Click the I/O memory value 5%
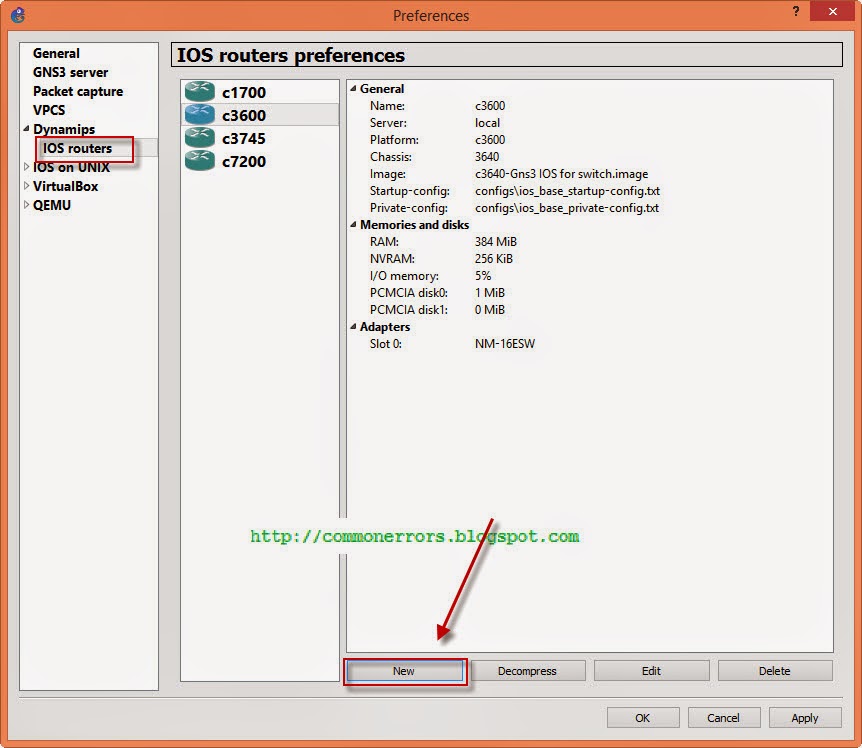The height and width of the screenshot is (748, 862). pos(483,275)
